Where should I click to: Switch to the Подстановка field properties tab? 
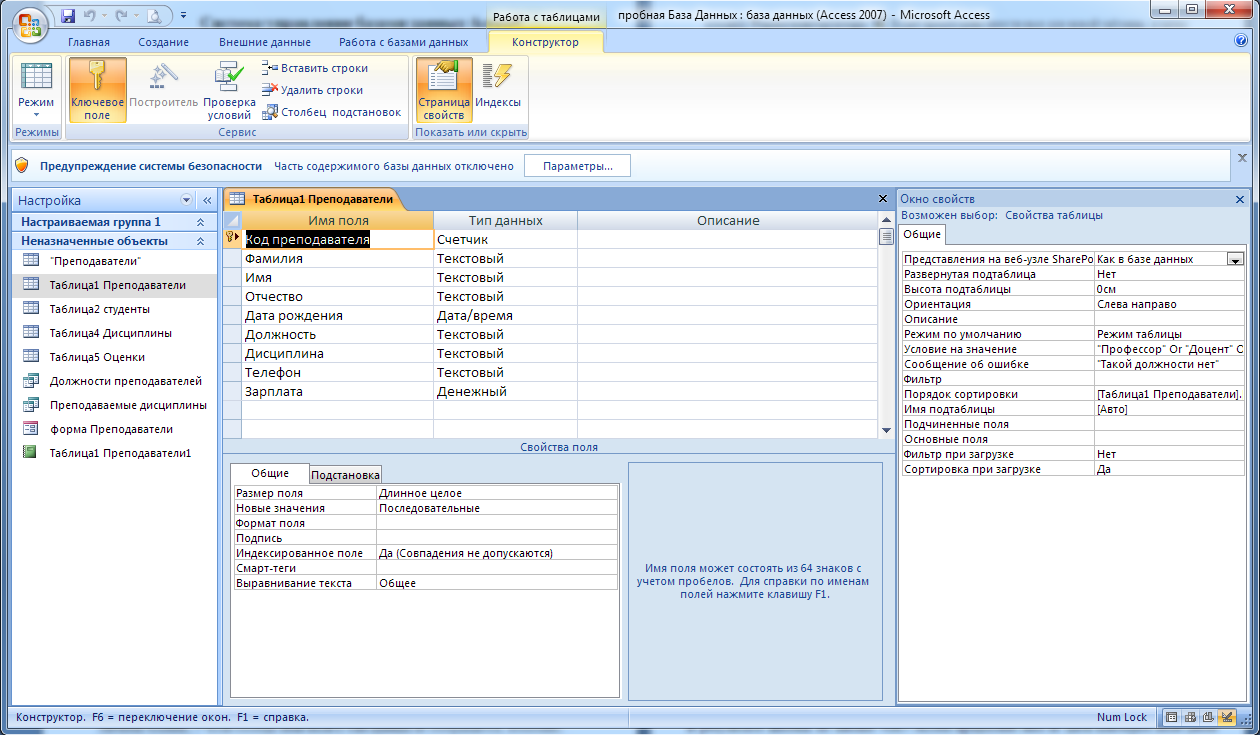coord(344,475)
